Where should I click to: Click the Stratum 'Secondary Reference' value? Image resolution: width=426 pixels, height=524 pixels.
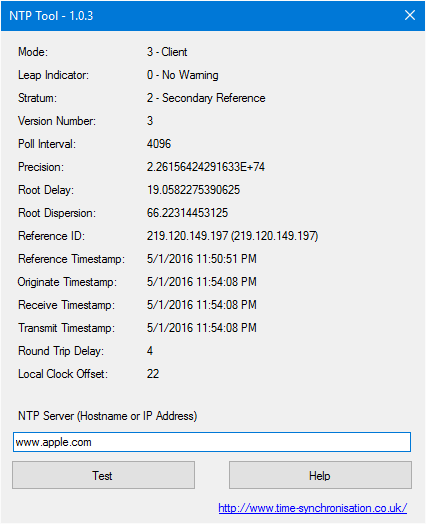click(206, 98)
